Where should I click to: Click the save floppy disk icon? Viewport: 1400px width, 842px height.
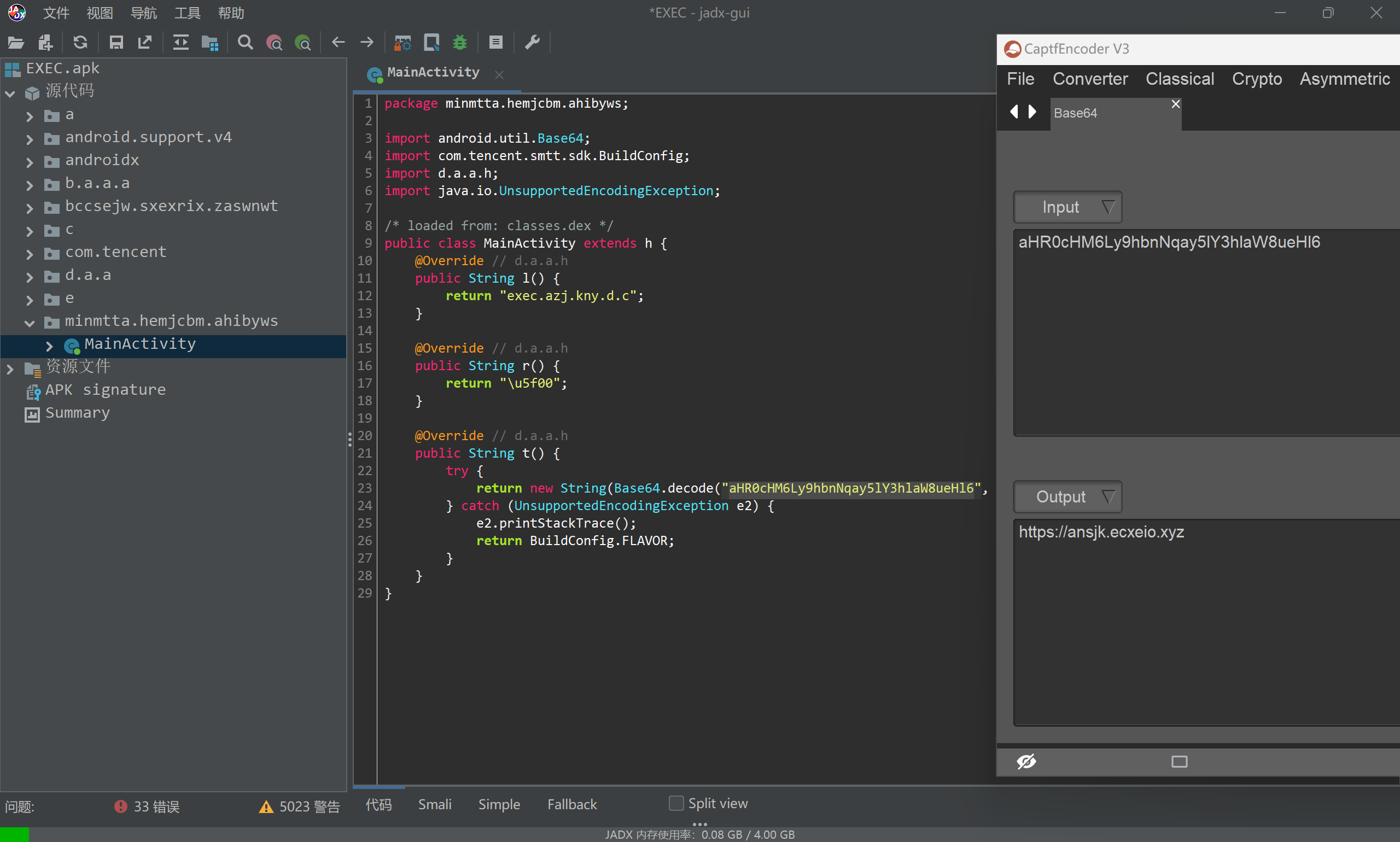click(116, 43)
